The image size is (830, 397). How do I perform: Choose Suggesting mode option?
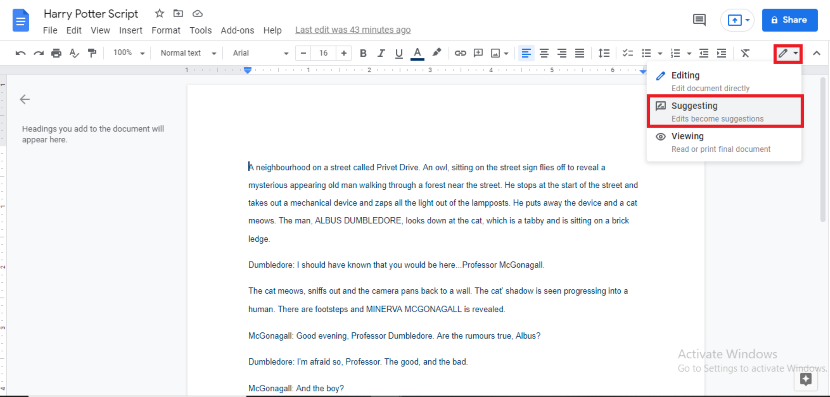(725, 111)
